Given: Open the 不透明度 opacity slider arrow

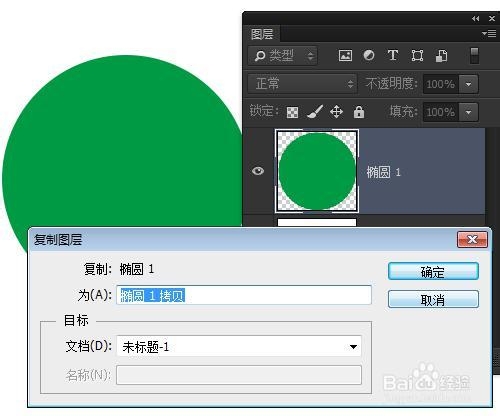Looking at the screenshot, I should point(468,84).
